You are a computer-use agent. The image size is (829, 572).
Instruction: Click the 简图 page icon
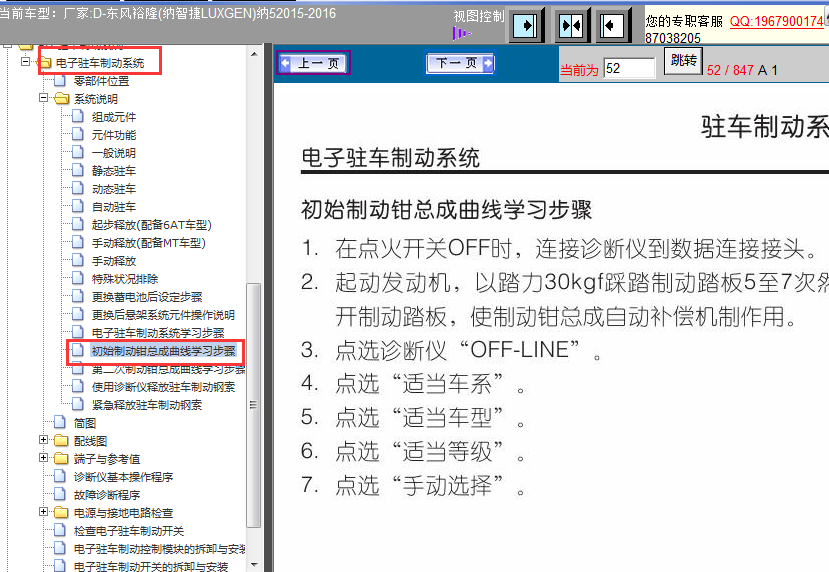(x=60, y=421)
